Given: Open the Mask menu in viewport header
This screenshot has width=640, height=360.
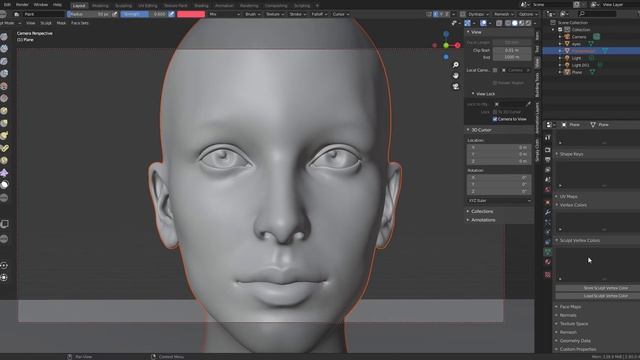Looking at the screenshot, I should 61,23.
